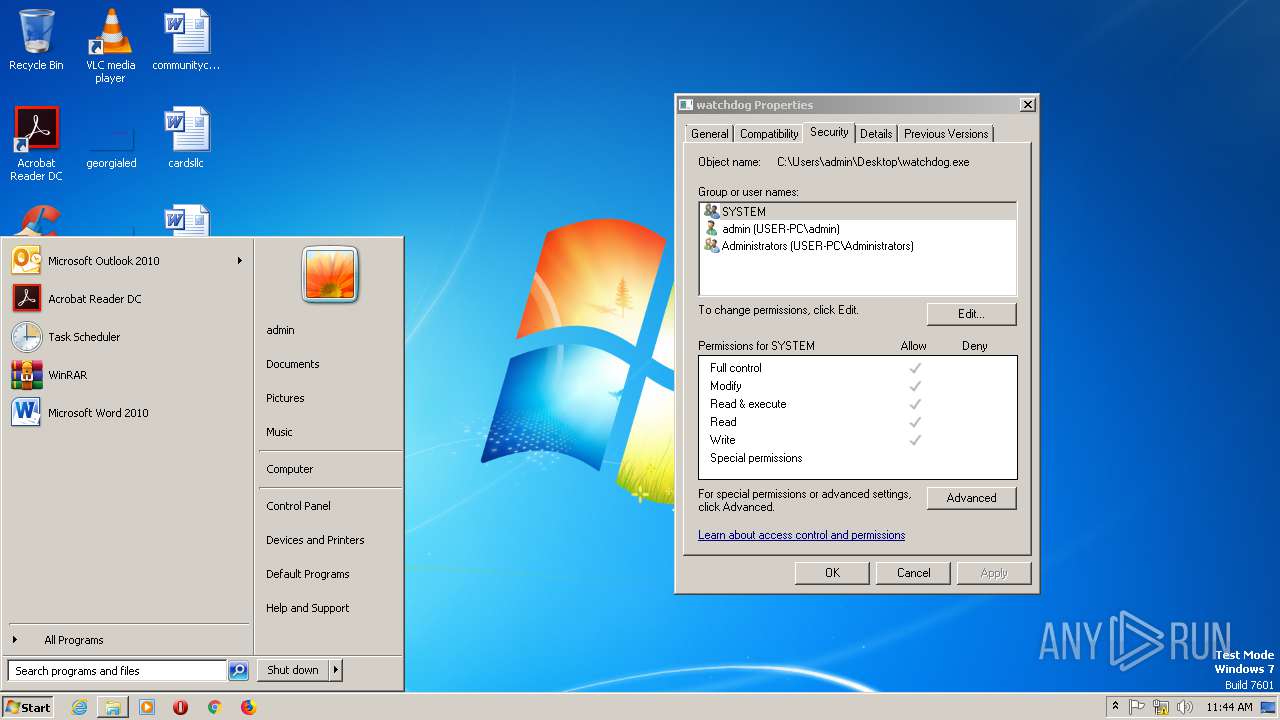The image size is (1280, 720).
Task: Follow Learn about access control and permissions link
Action: click(x=801, y=535)
